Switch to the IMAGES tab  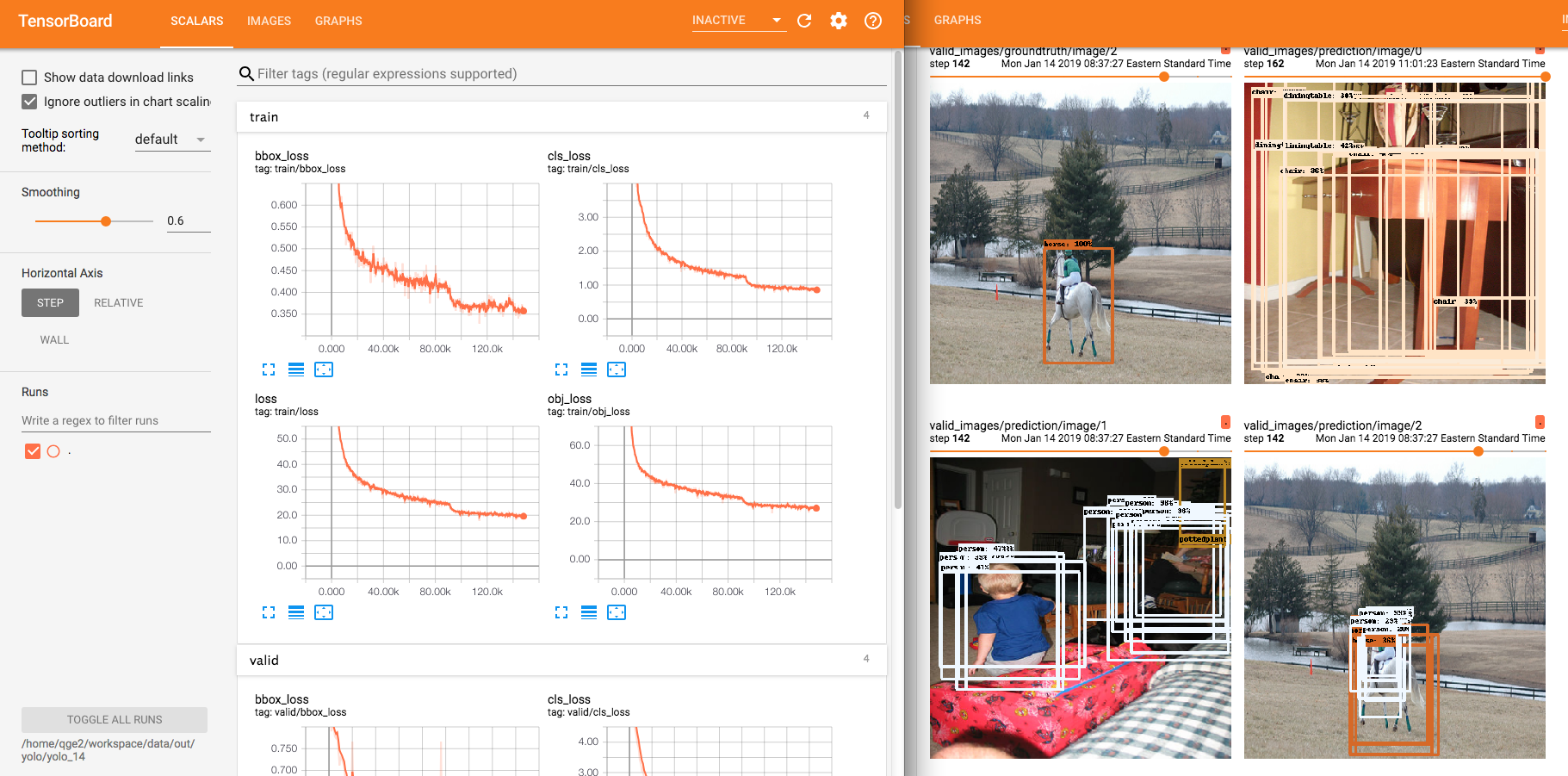pyautogui.click(x=269, y=22)
